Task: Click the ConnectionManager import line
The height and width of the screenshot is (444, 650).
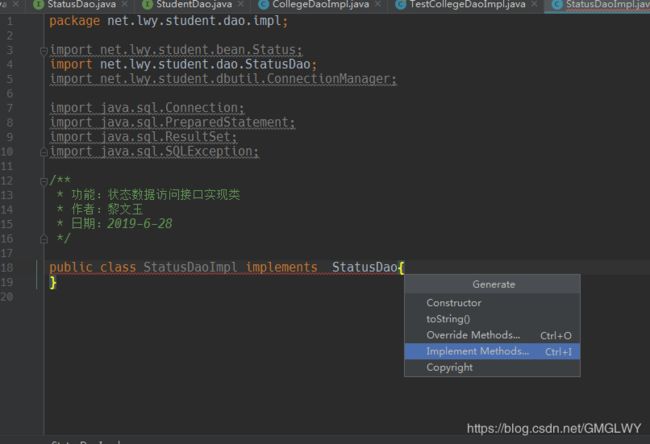Action: tap(223, 79)
